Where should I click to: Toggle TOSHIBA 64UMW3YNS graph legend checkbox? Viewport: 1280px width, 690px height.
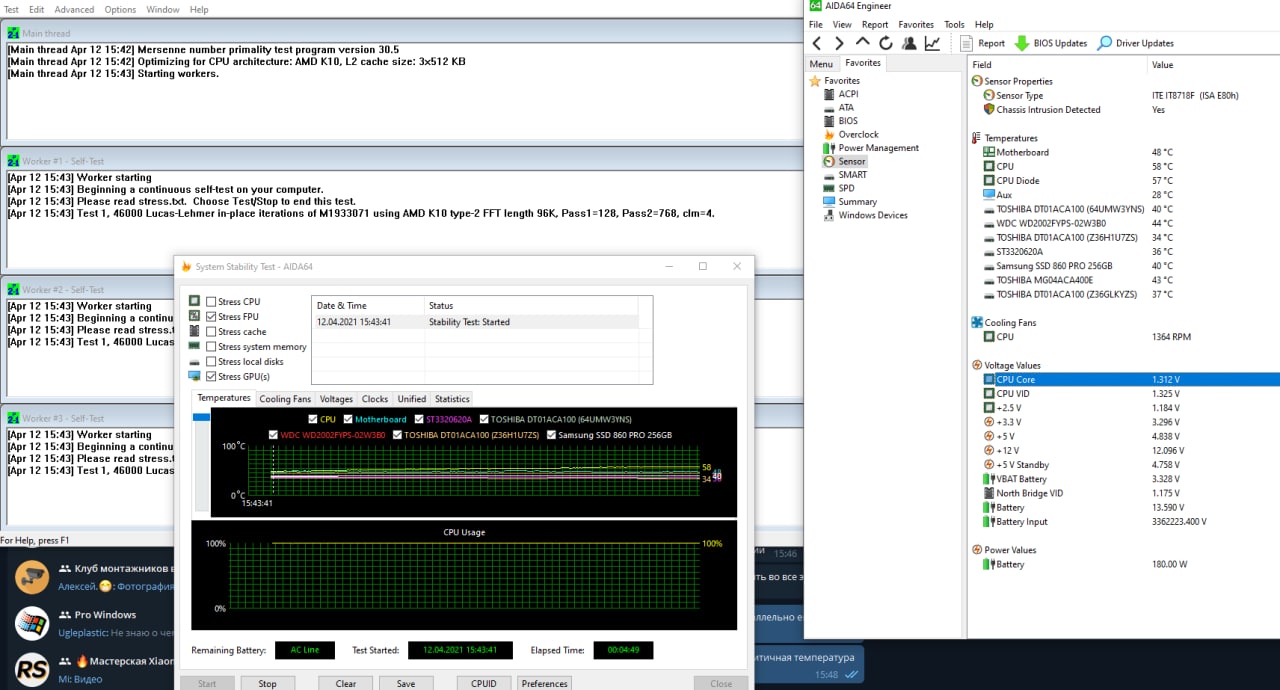(484, 420)
